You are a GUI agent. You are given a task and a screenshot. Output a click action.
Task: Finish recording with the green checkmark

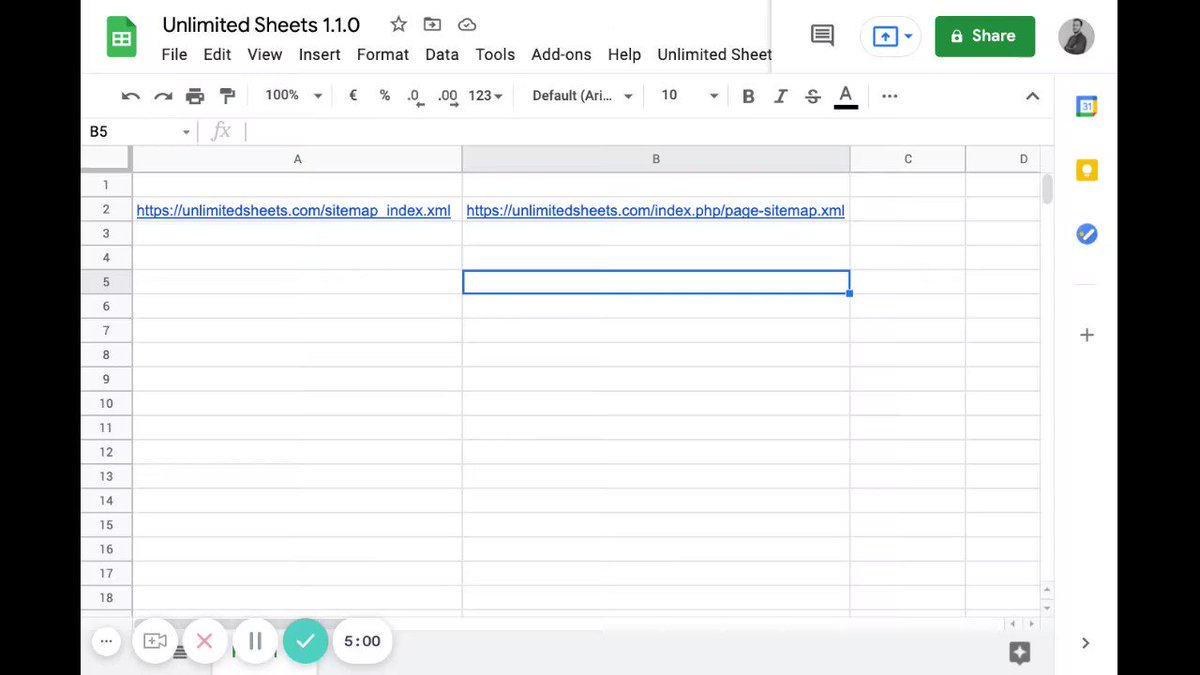pyautogui.click(x=306, y=641)
